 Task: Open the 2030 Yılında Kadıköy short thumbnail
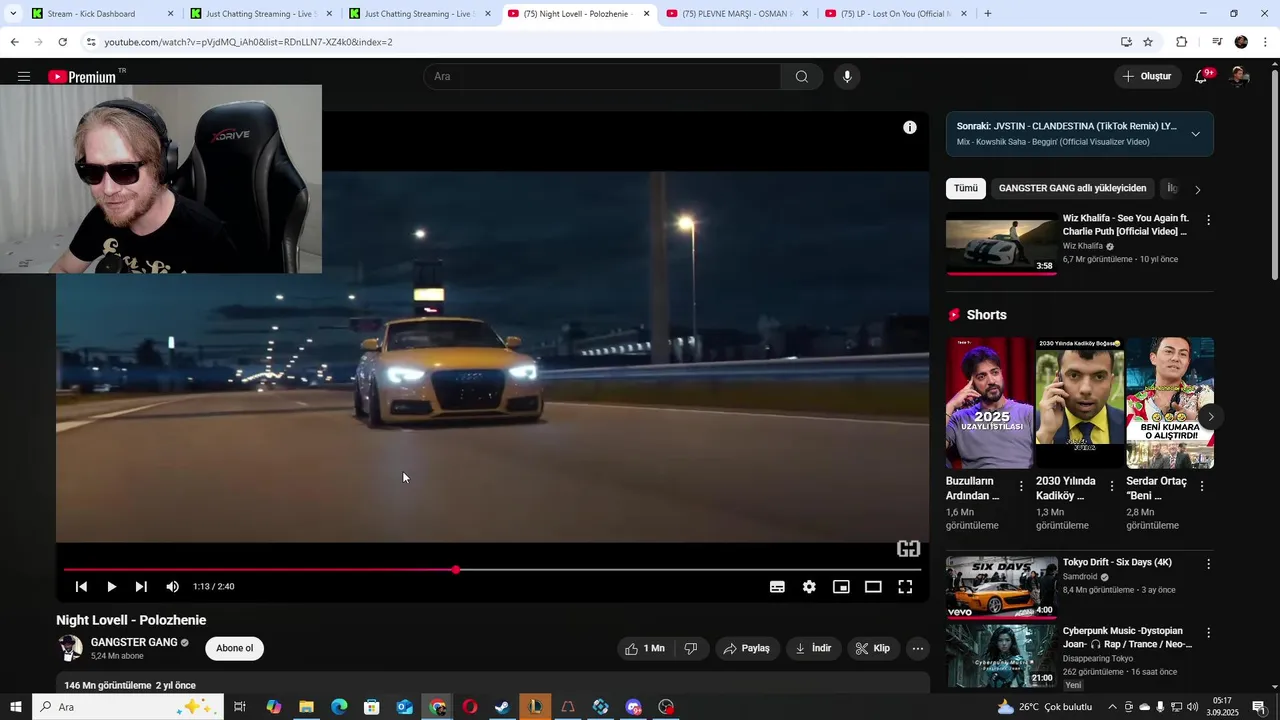pos(1080,402)
